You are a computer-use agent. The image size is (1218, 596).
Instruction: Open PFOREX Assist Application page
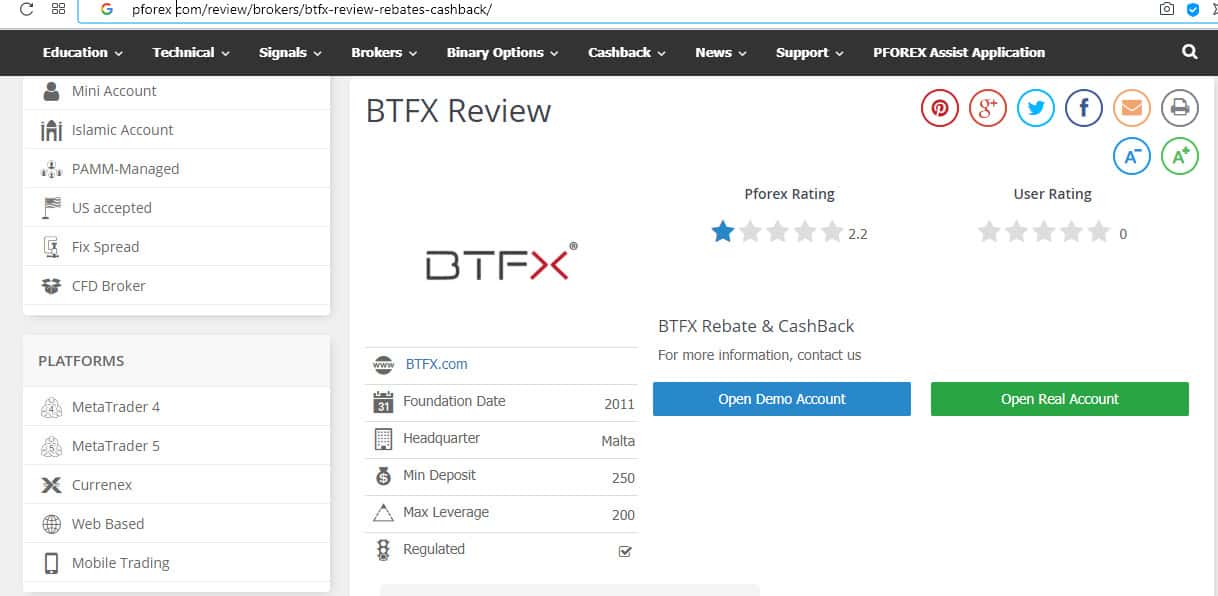[959, 52]
